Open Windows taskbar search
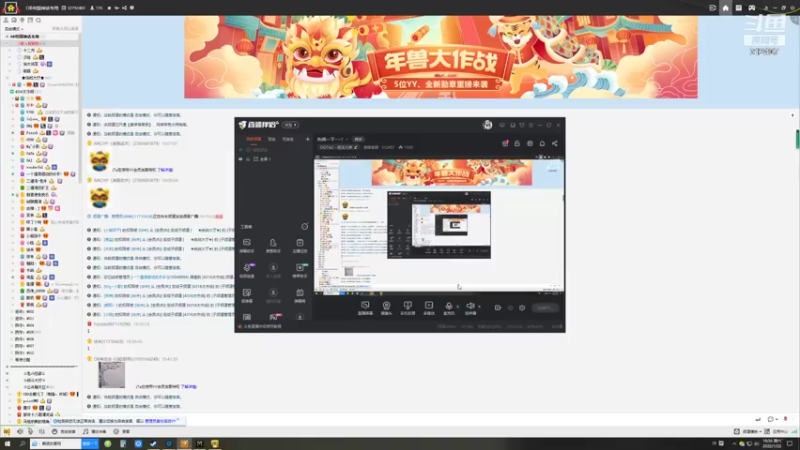The width and height of the screenshot is (800, 450). [x=22, y=443]
